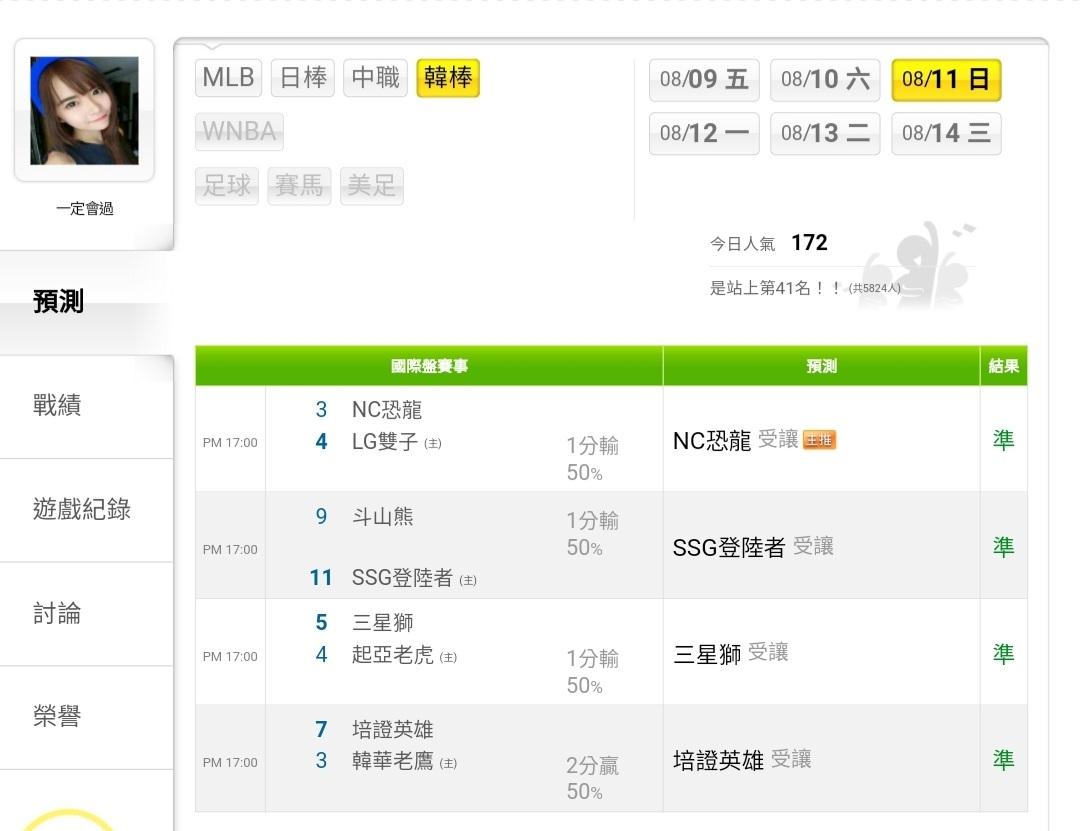The width and height of the screenshot is (1080, 831).
Task: Click the score 11 for SSG登陸者
Action: [321, 577]
